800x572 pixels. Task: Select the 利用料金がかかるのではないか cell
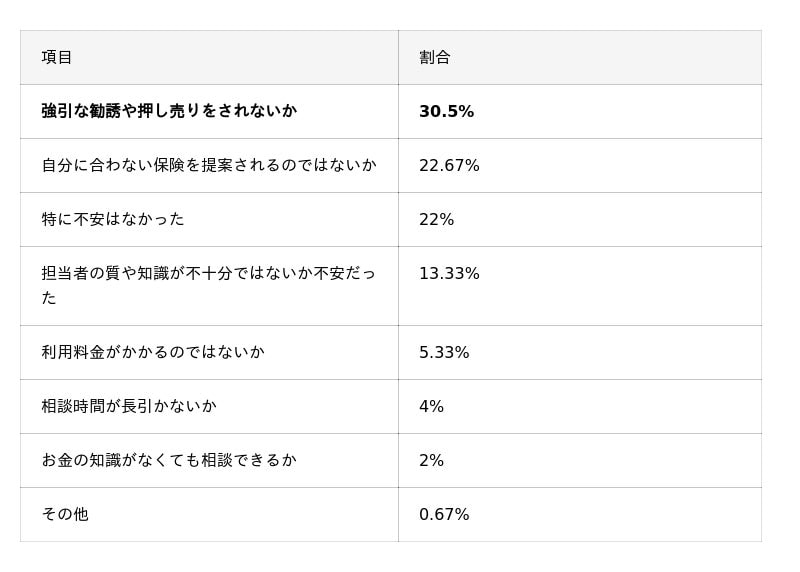(153, 352)
